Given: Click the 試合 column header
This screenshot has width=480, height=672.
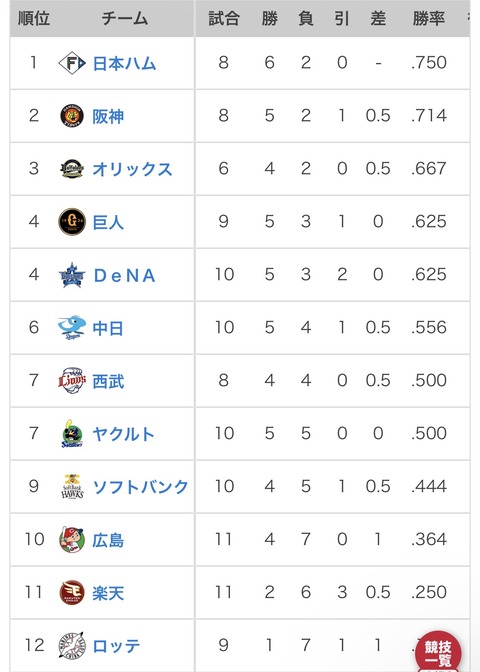Looking at the screenshot, I should 224,18.
